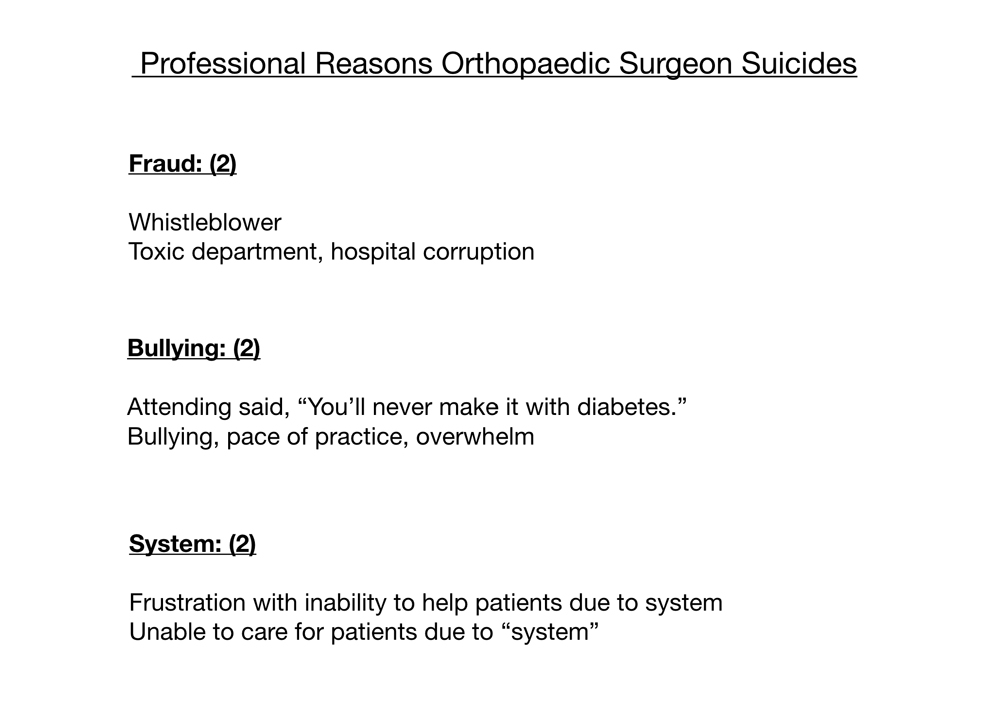Select the Fraud: (2) heading
Viewport: 1000px width, 708px height.
pos(182,163)
